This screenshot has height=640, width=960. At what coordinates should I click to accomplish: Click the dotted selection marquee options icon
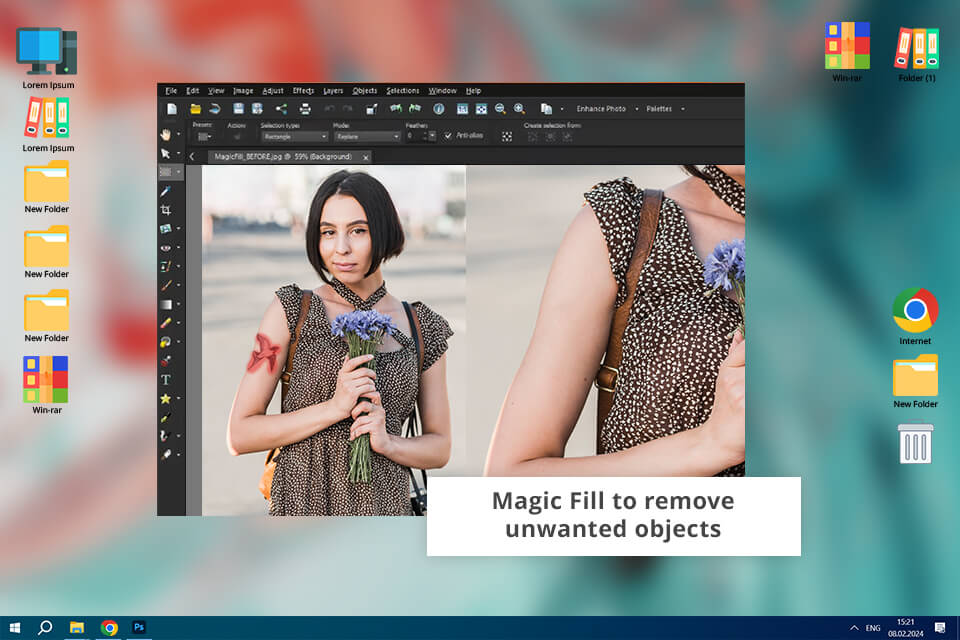point(507,136)
